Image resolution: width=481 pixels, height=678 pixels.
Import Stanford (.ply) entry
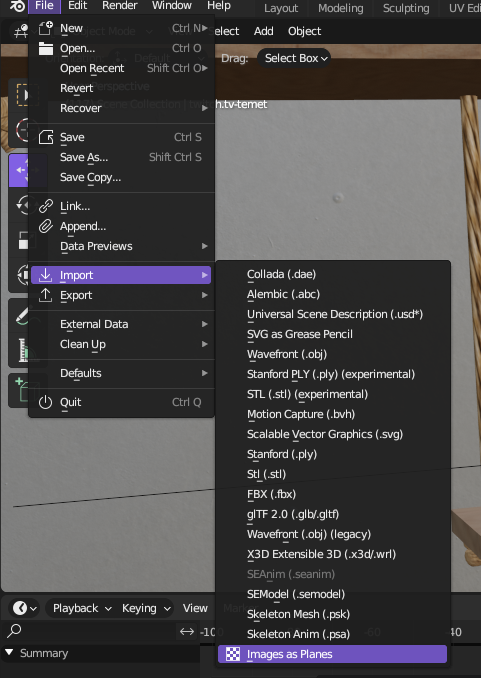333,454
